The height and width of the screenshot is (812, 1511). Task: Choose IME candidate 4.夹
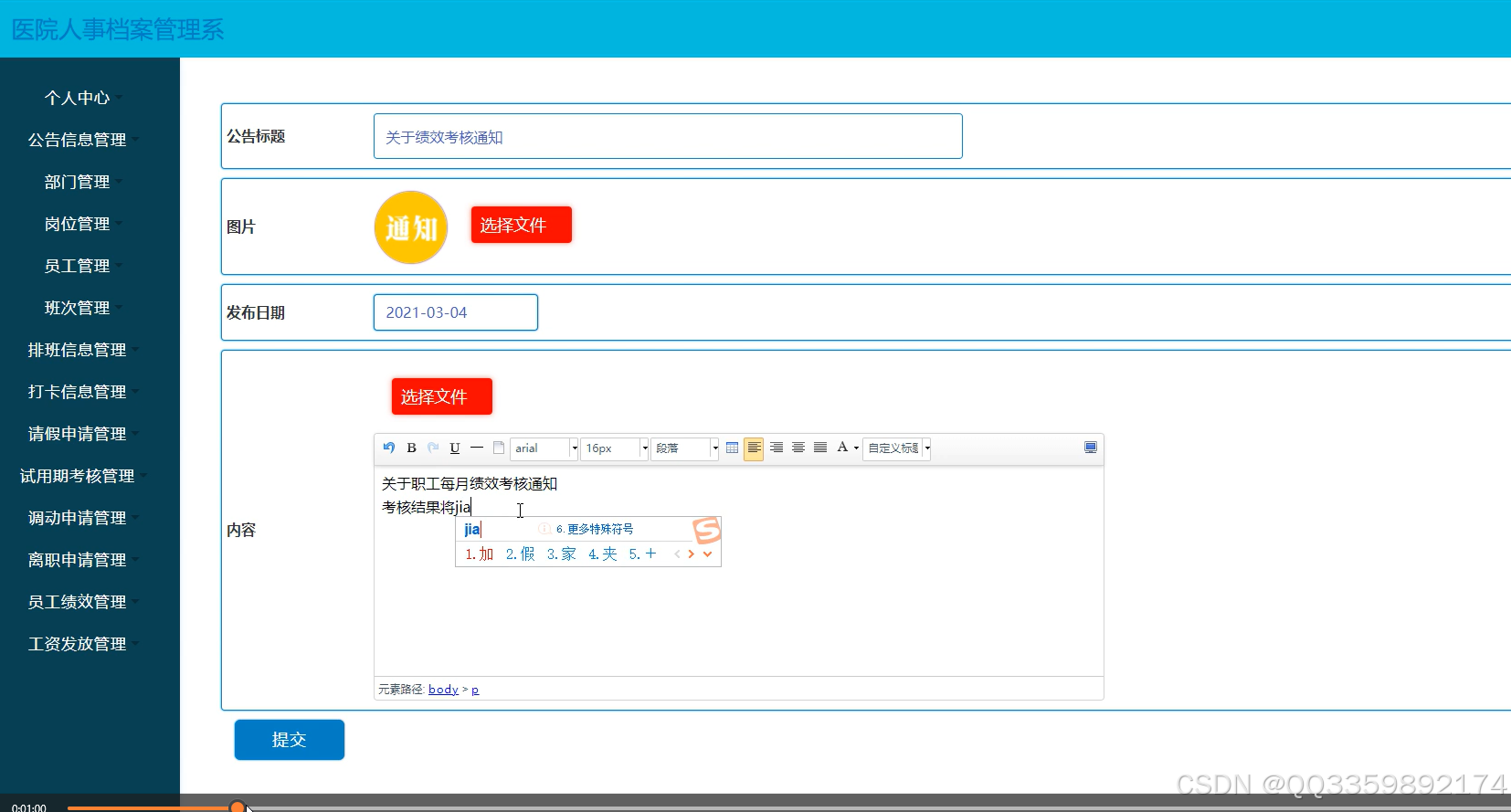click(602, 554)
